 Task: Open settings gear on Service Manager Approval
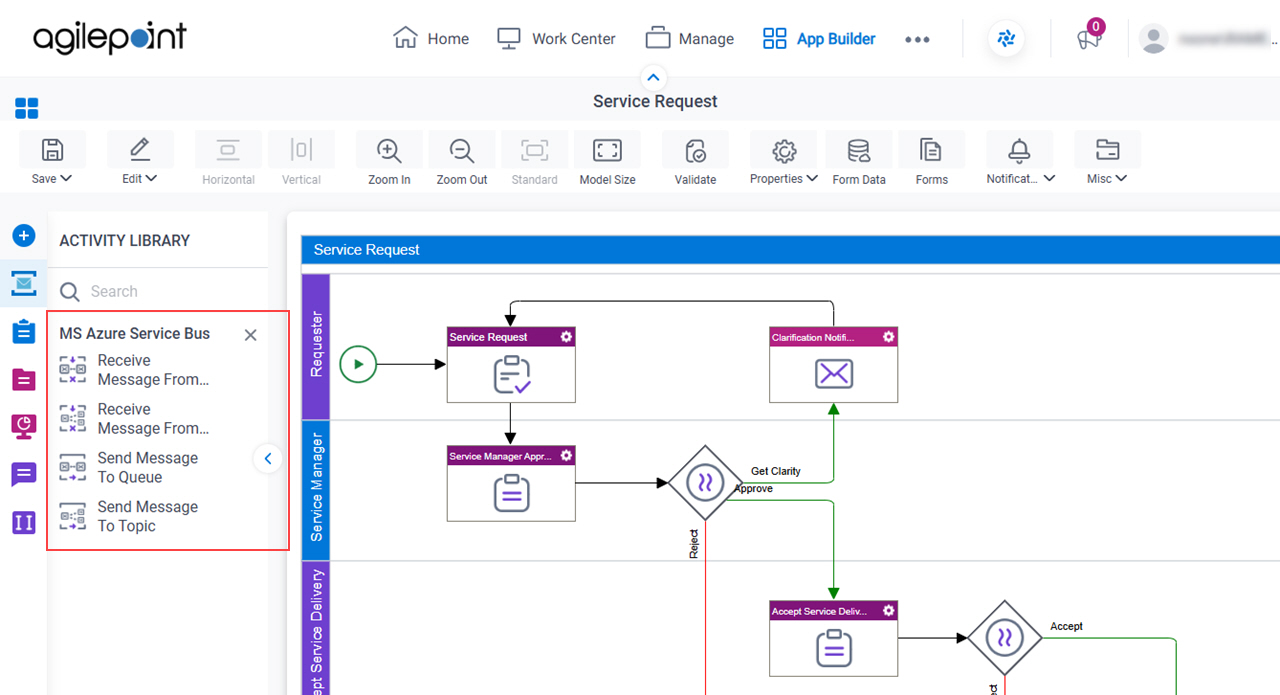click(x=566, y=455)
